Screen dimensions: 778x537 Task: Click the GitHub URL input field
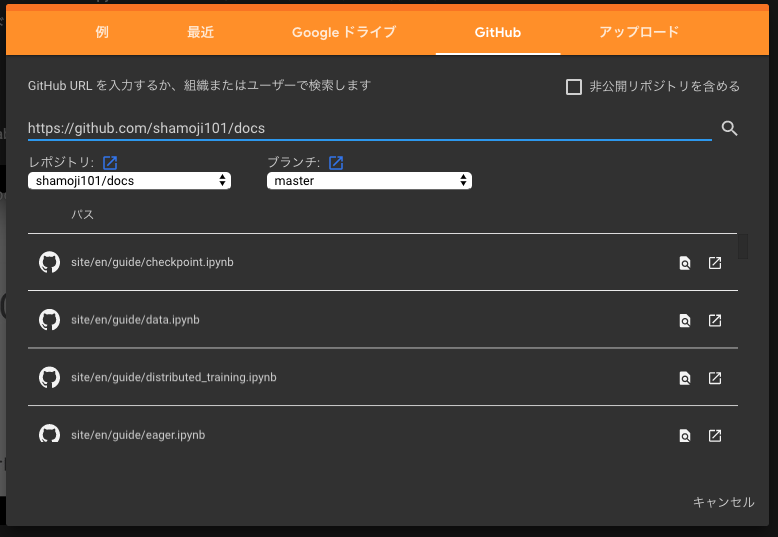click(370, 129)
